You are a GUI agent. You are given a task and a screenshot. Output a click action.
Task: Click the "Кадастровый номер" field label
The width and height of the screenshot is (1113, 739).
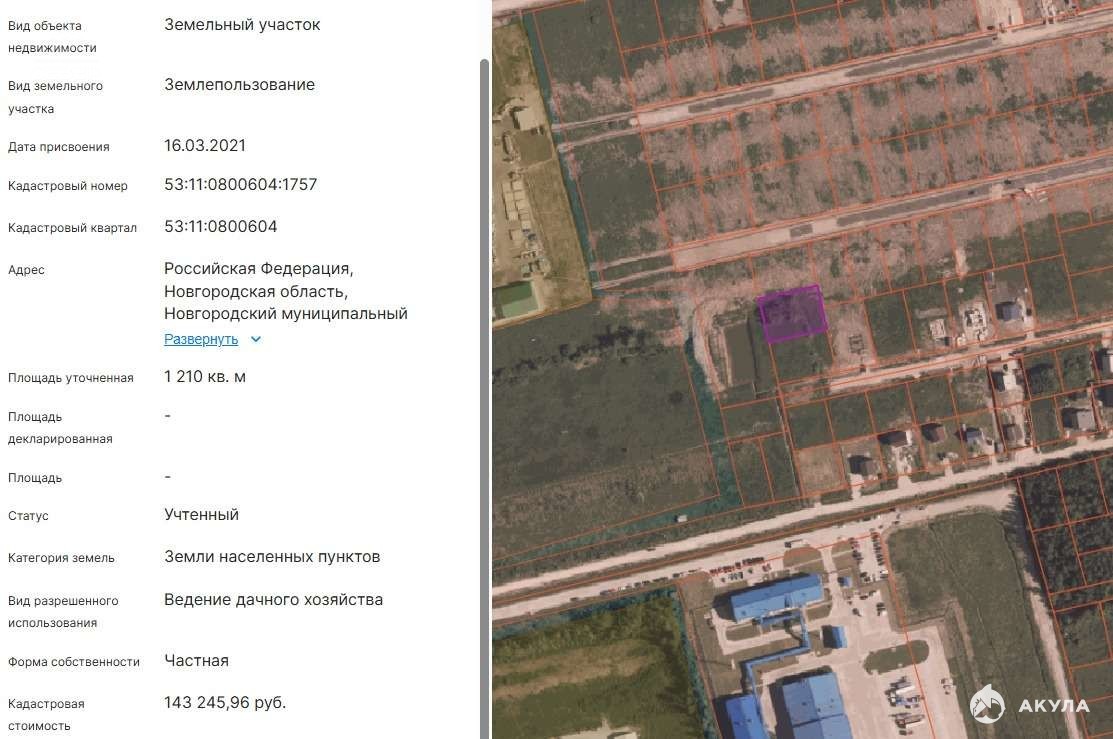(x=68, y=186)
